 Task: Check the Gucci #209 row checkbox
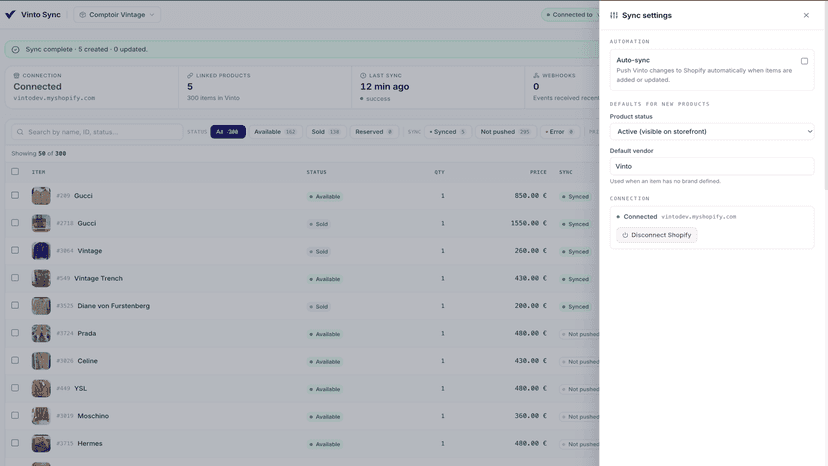15,195
